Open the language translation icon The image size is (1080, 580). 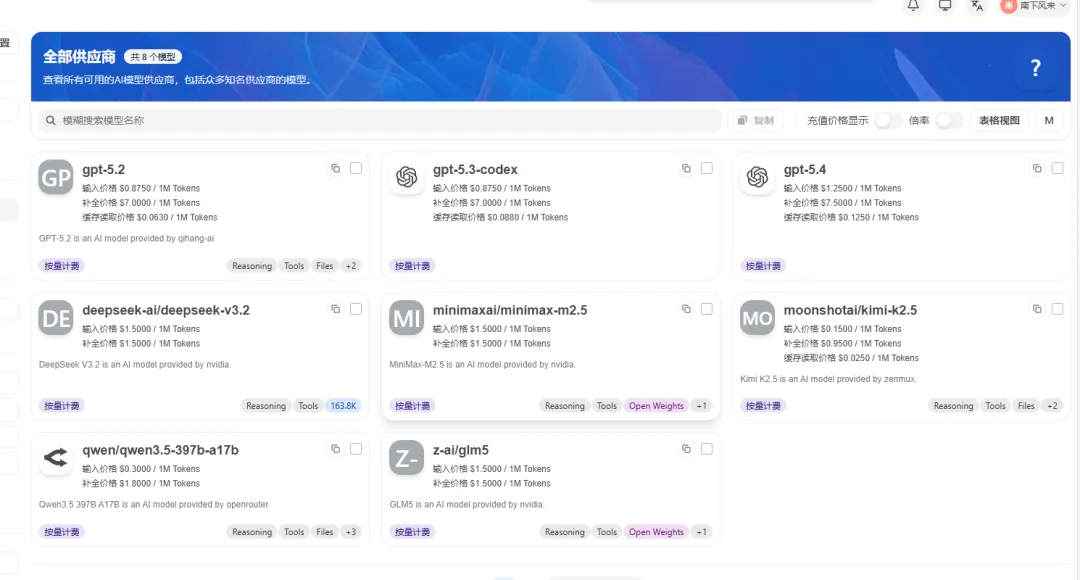pyautogui.click(x=977, y=6)
